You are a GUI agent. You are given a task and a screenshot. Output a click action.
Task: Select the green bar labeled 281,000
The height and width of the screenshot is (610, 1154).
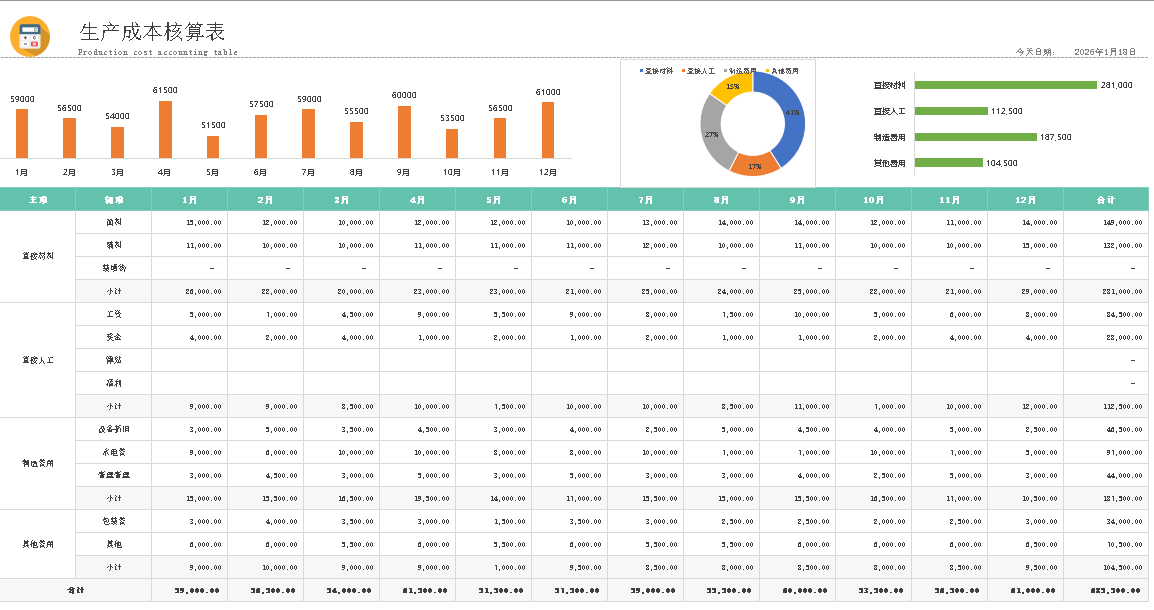(x=1005, y=85)
